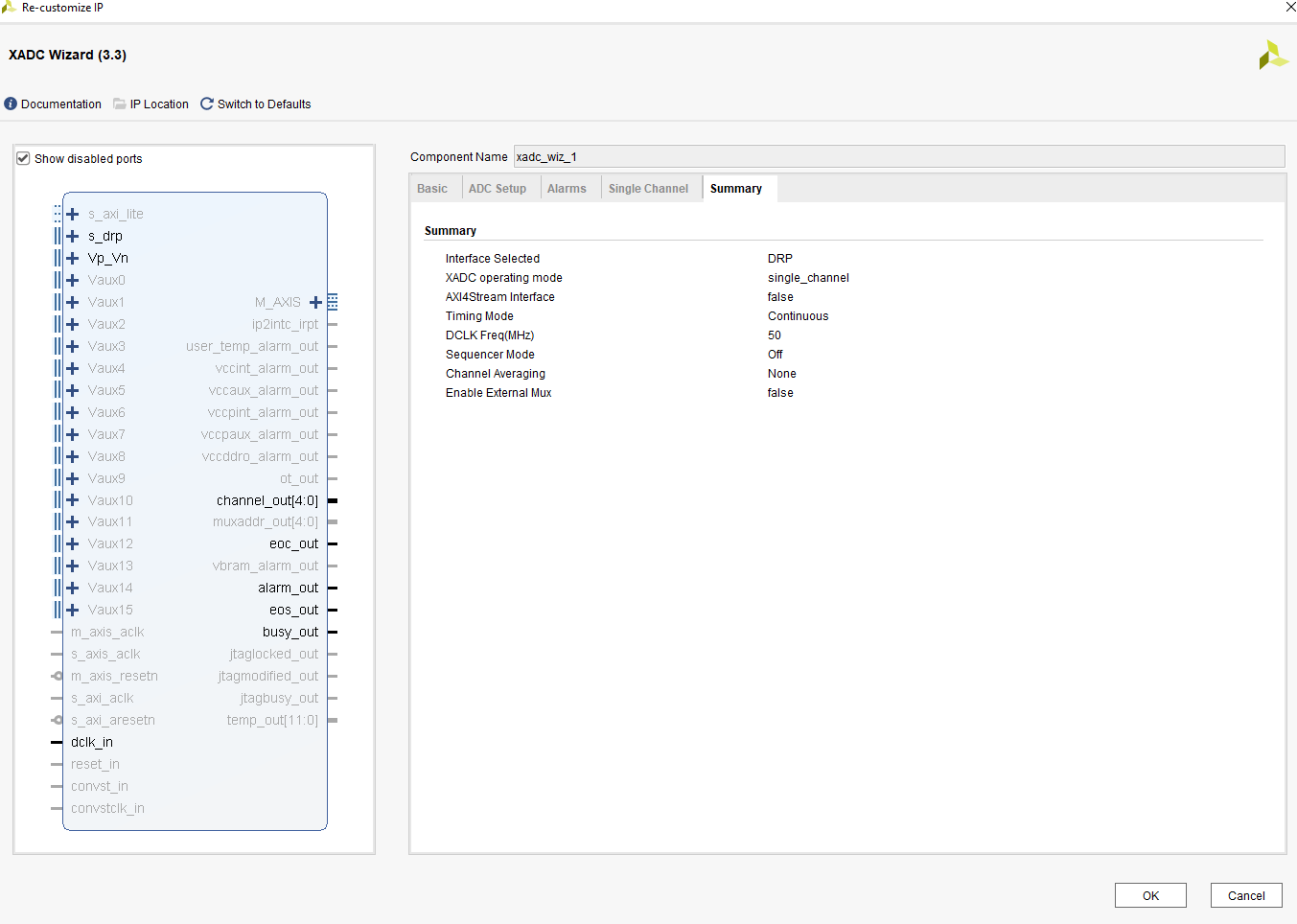Expand the Vaux12 port

tap(73, 543)
